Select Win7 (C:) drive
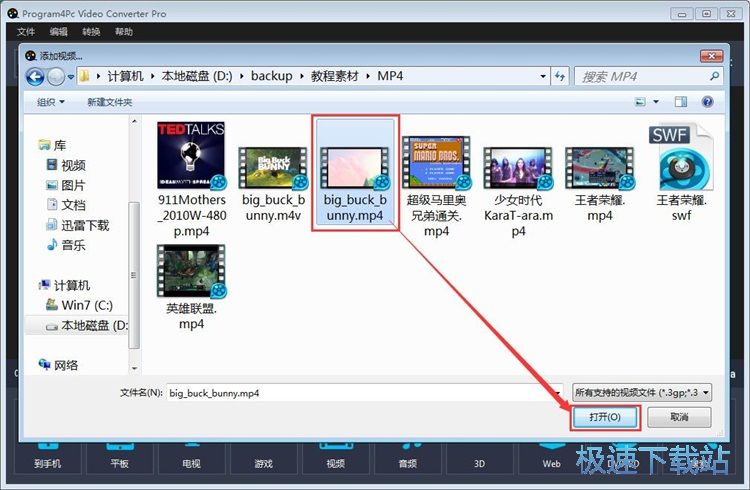The image size is (750, 490). (x=79, y=305)
